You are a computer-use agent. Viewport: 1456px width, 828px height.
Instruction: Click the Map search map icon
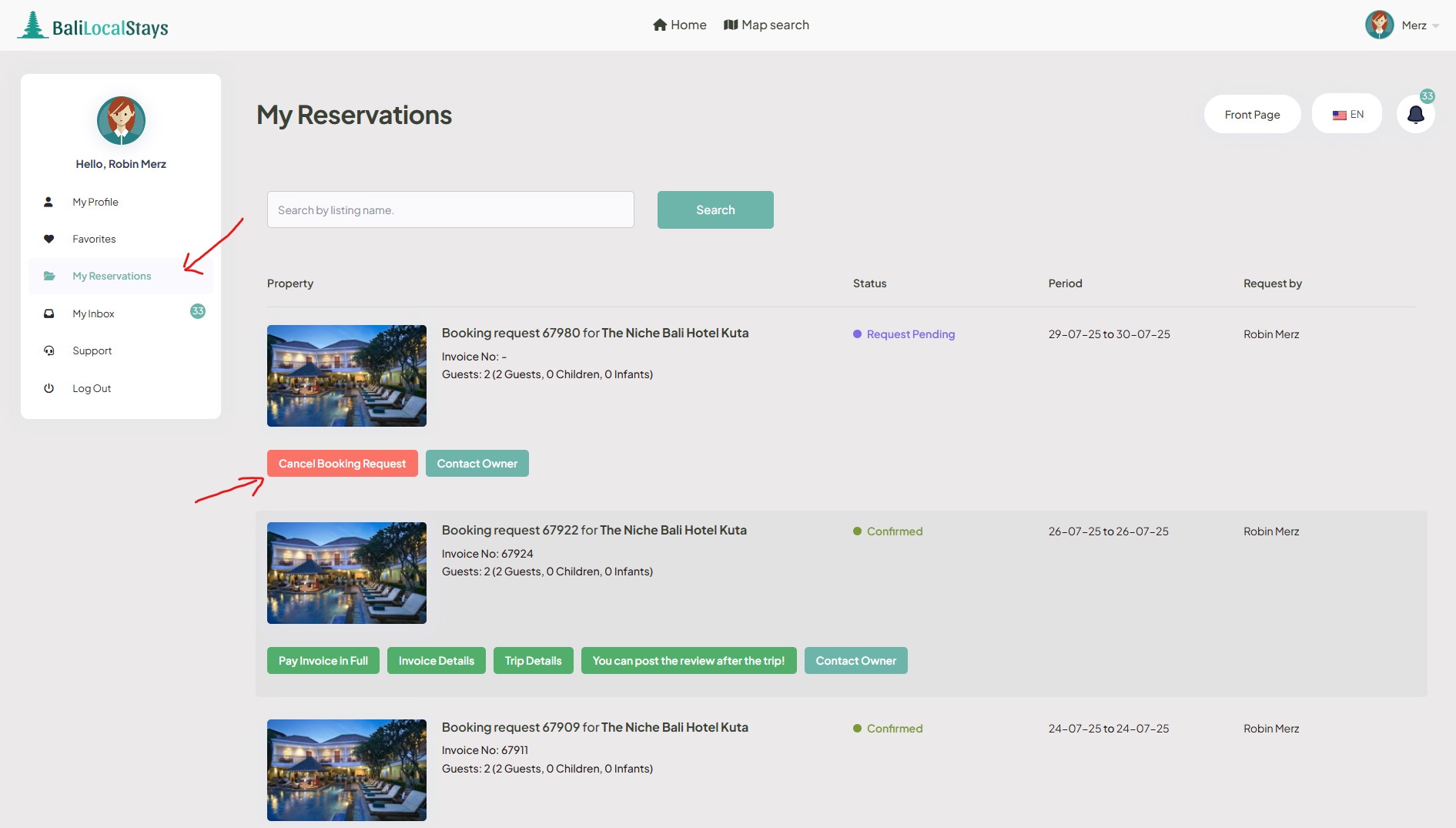[731, 25]
